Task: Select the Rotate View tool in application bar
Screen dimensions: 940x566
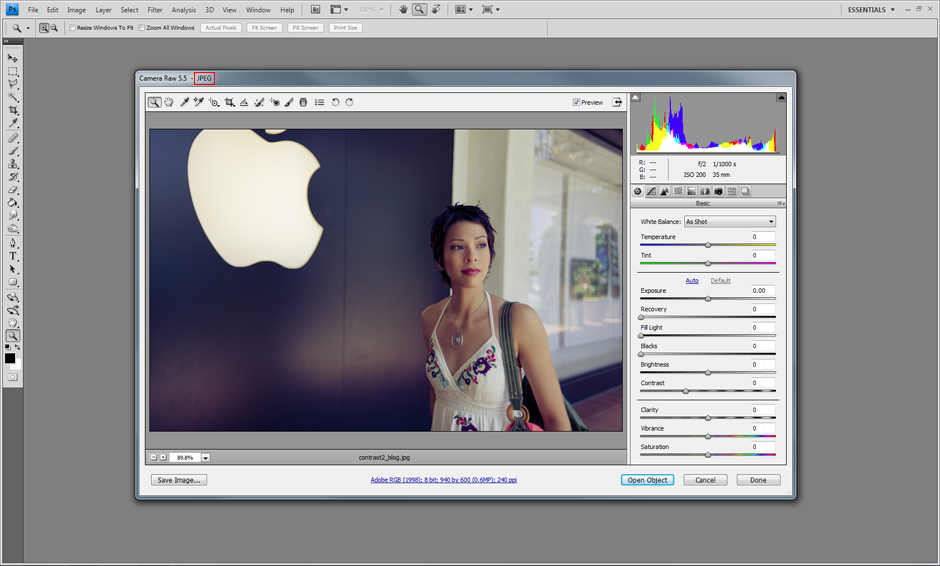Action: [436, 10]
